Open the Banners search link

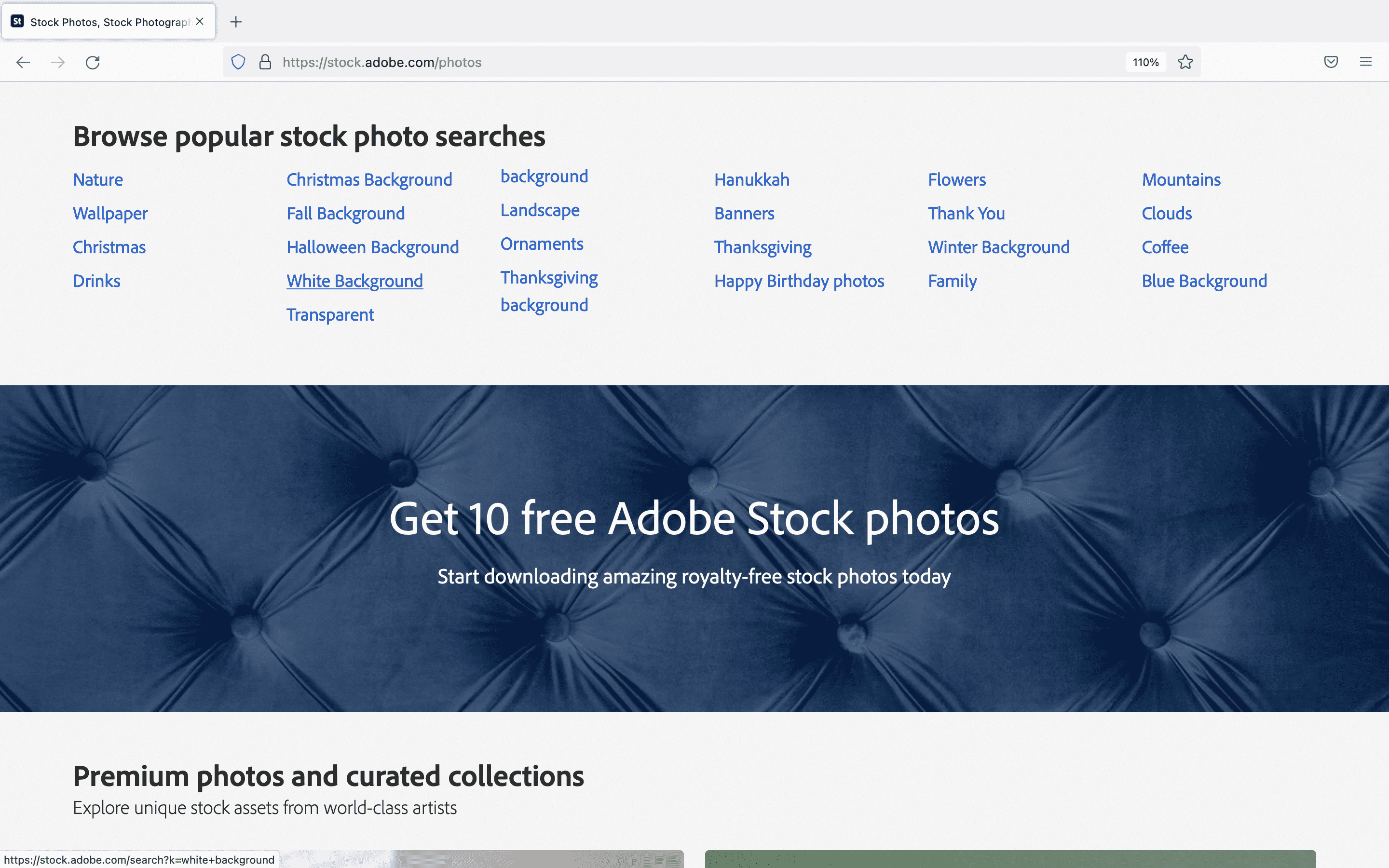(745, 214)
